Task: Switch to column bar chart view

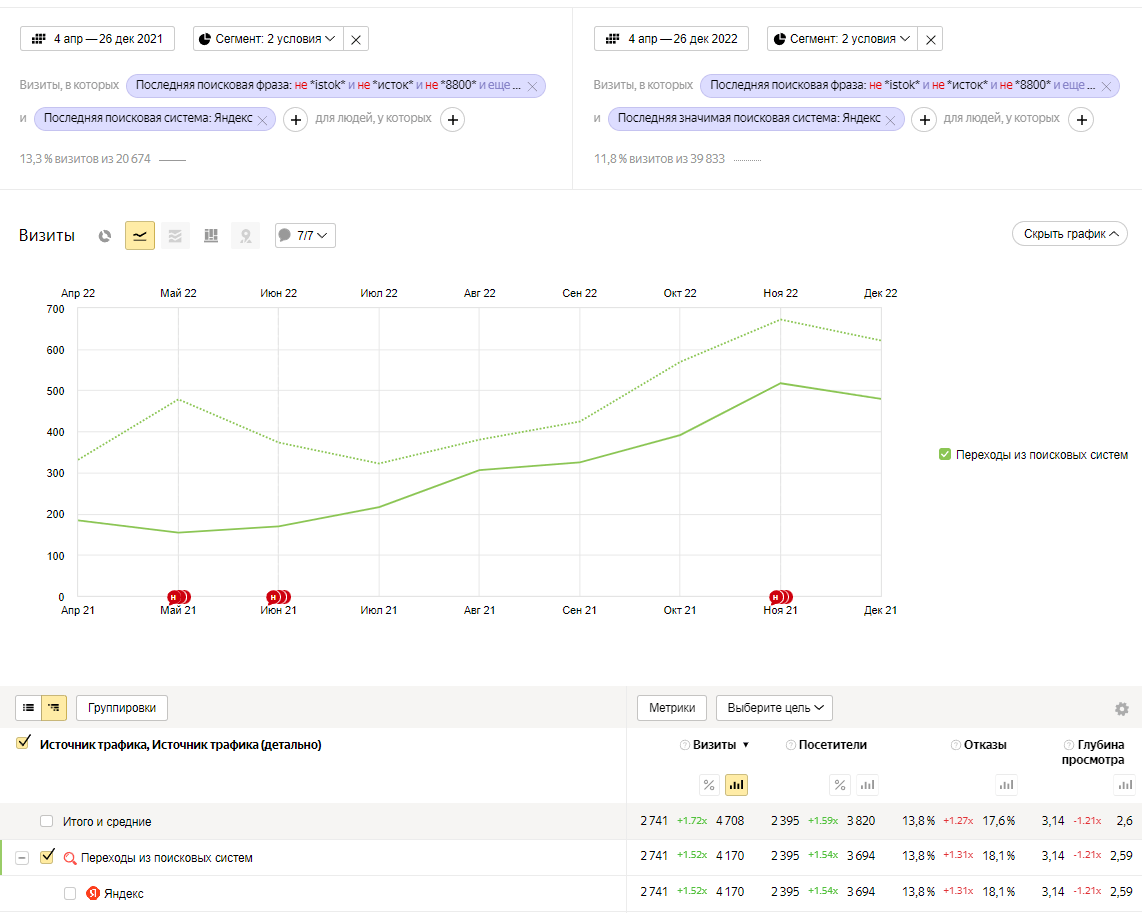Action: tap(211, 236)
